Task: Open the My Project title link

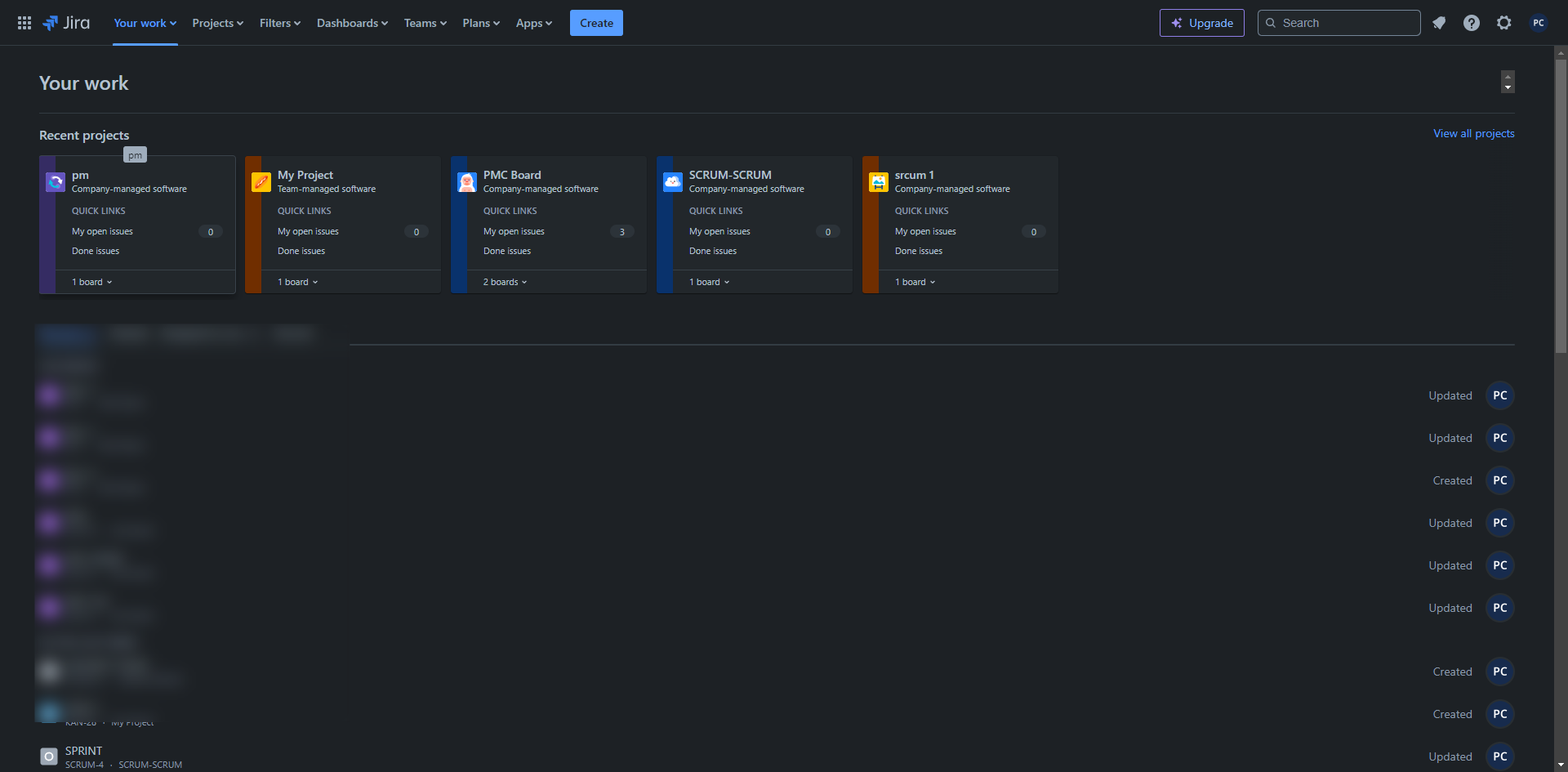Action: click(305, 175)
